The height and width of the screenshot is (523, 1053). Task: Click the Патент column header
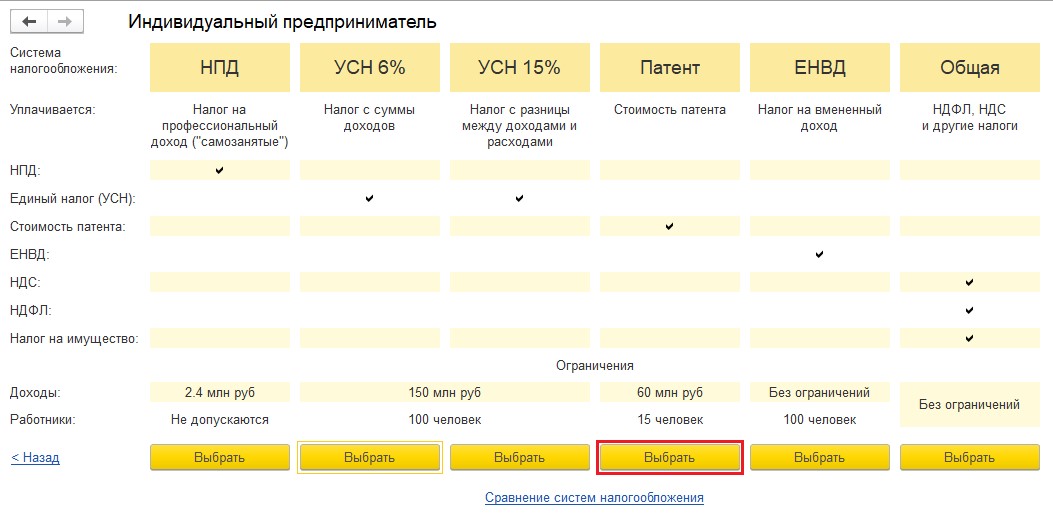[669, 68]
